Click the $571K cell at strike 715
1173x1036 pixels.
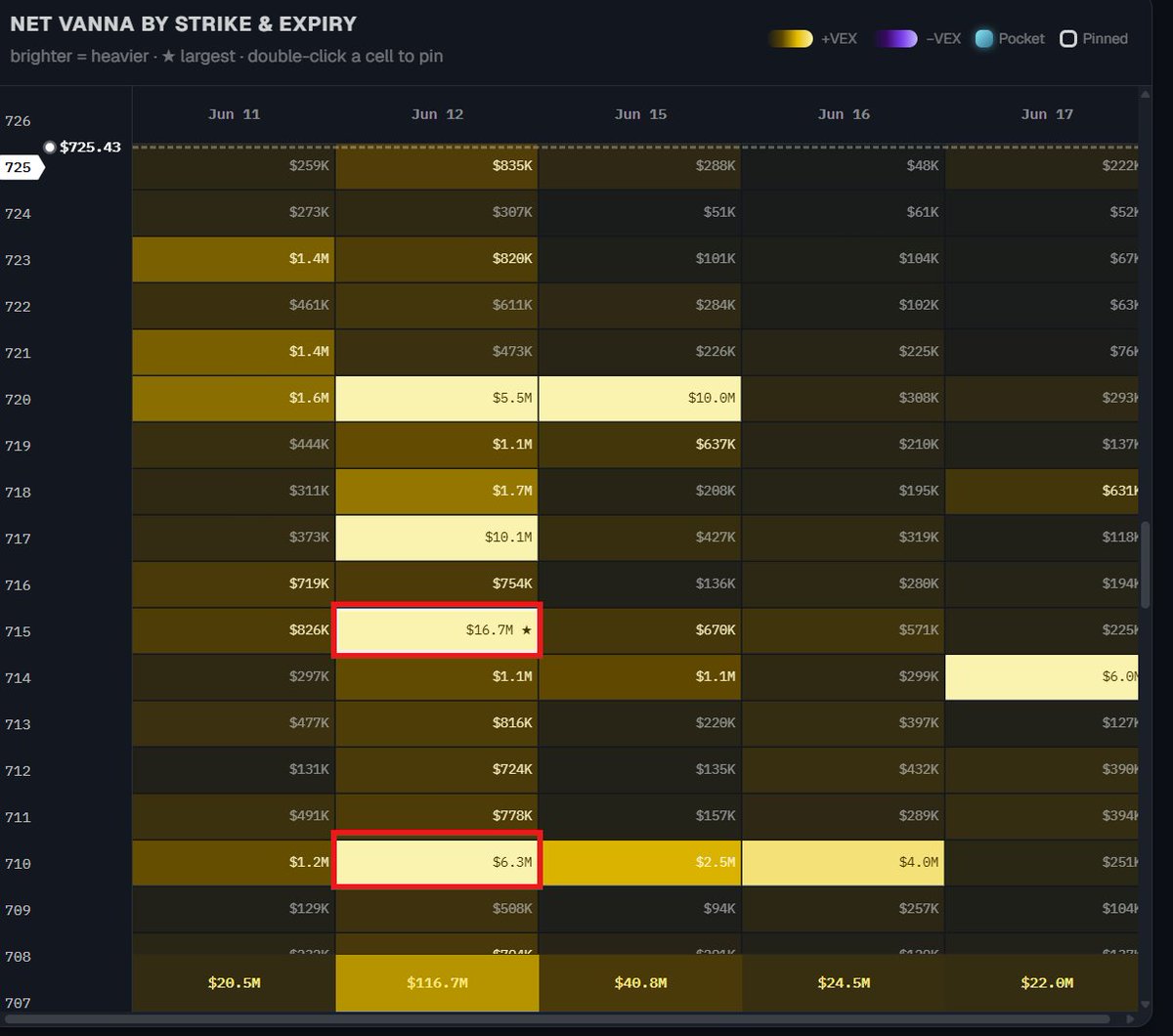pos(844,630)
